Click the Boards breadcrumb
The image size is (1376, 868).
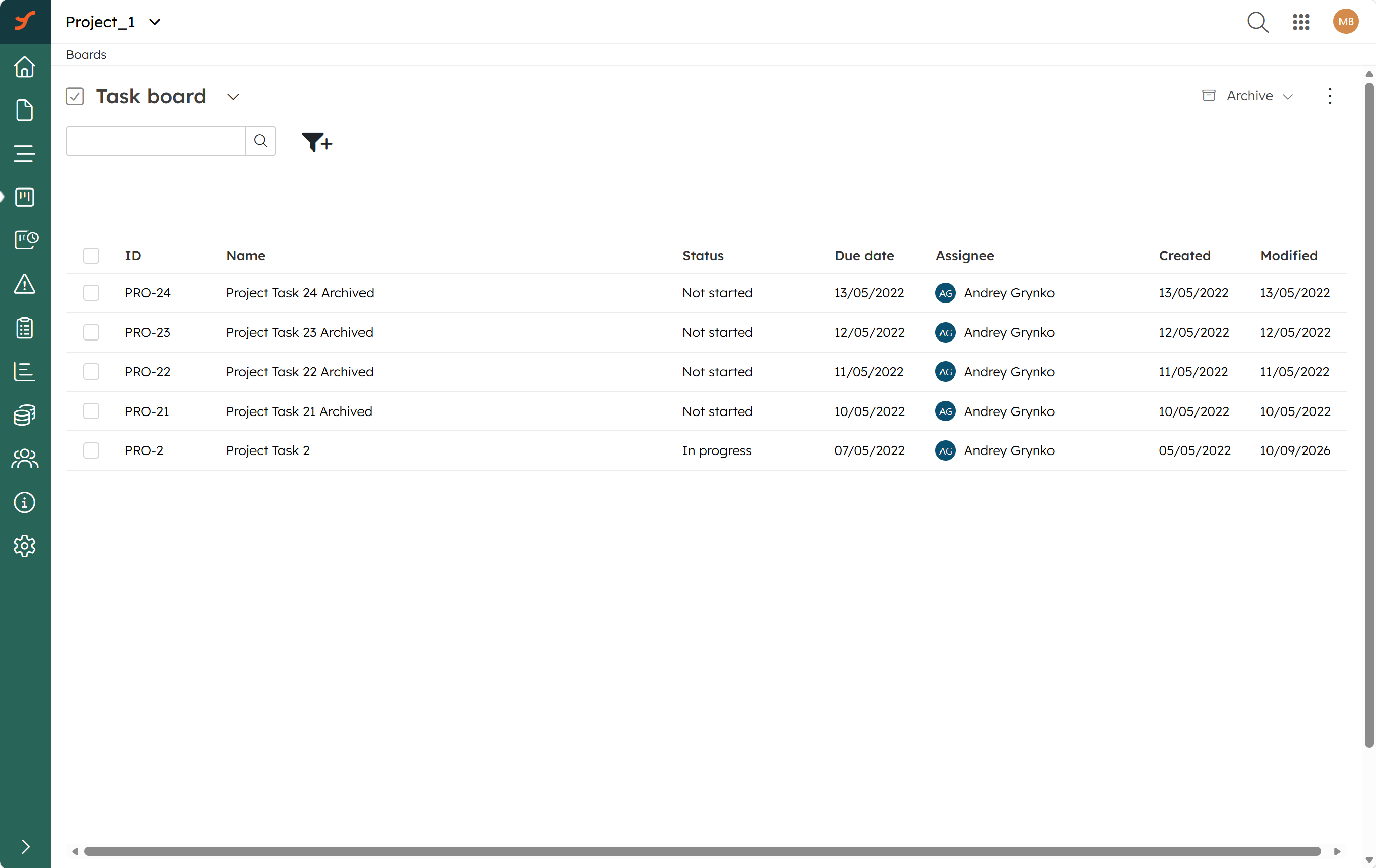click(86, 55)
